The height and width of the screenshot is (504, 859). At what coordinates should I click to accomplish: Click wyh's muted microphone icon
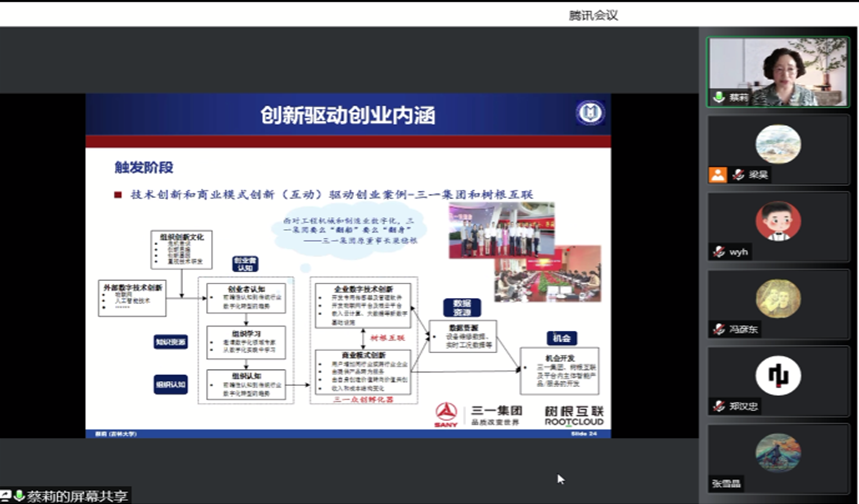point(719,252)
